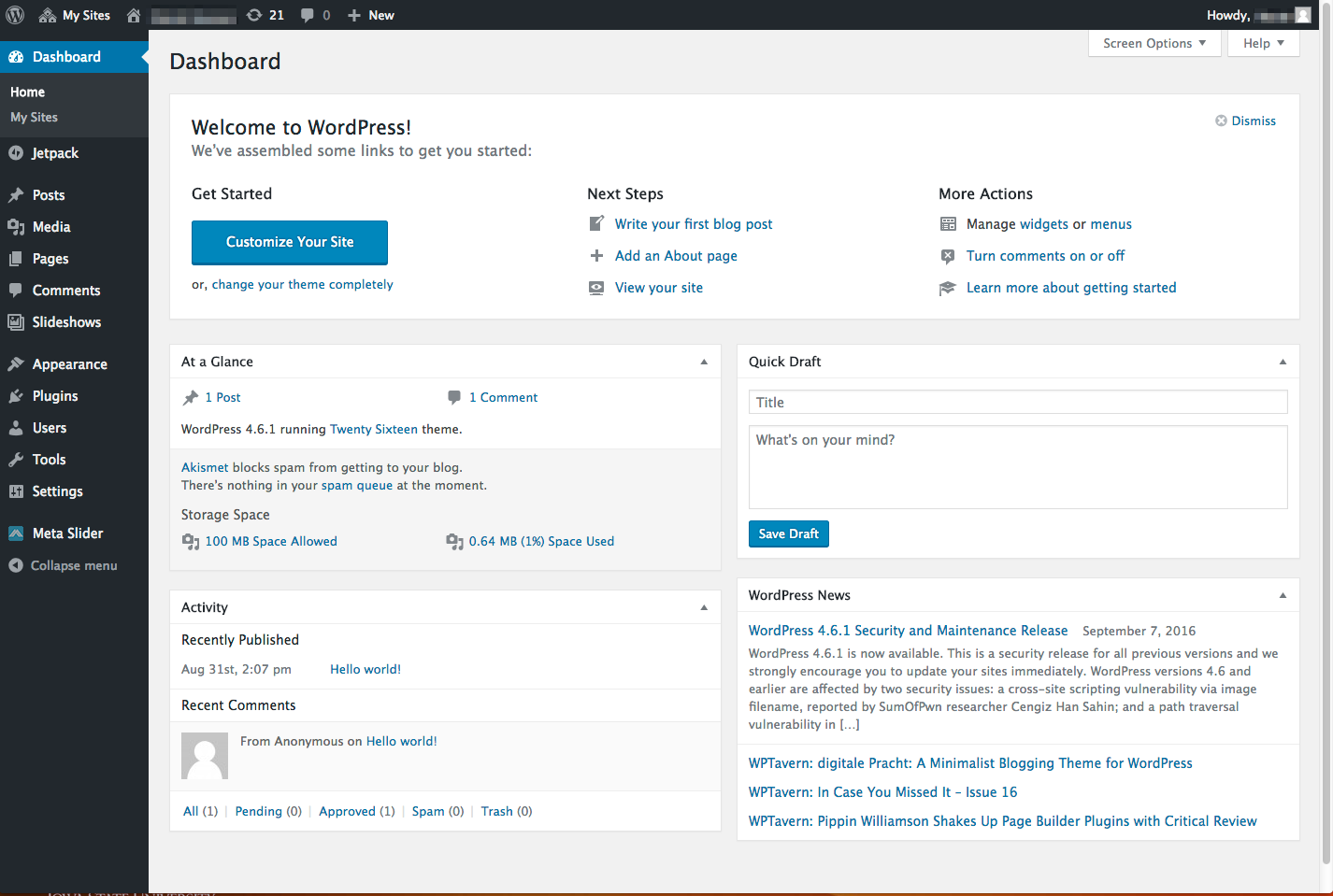Click the Quick Draft Title field

point(1017,403)
